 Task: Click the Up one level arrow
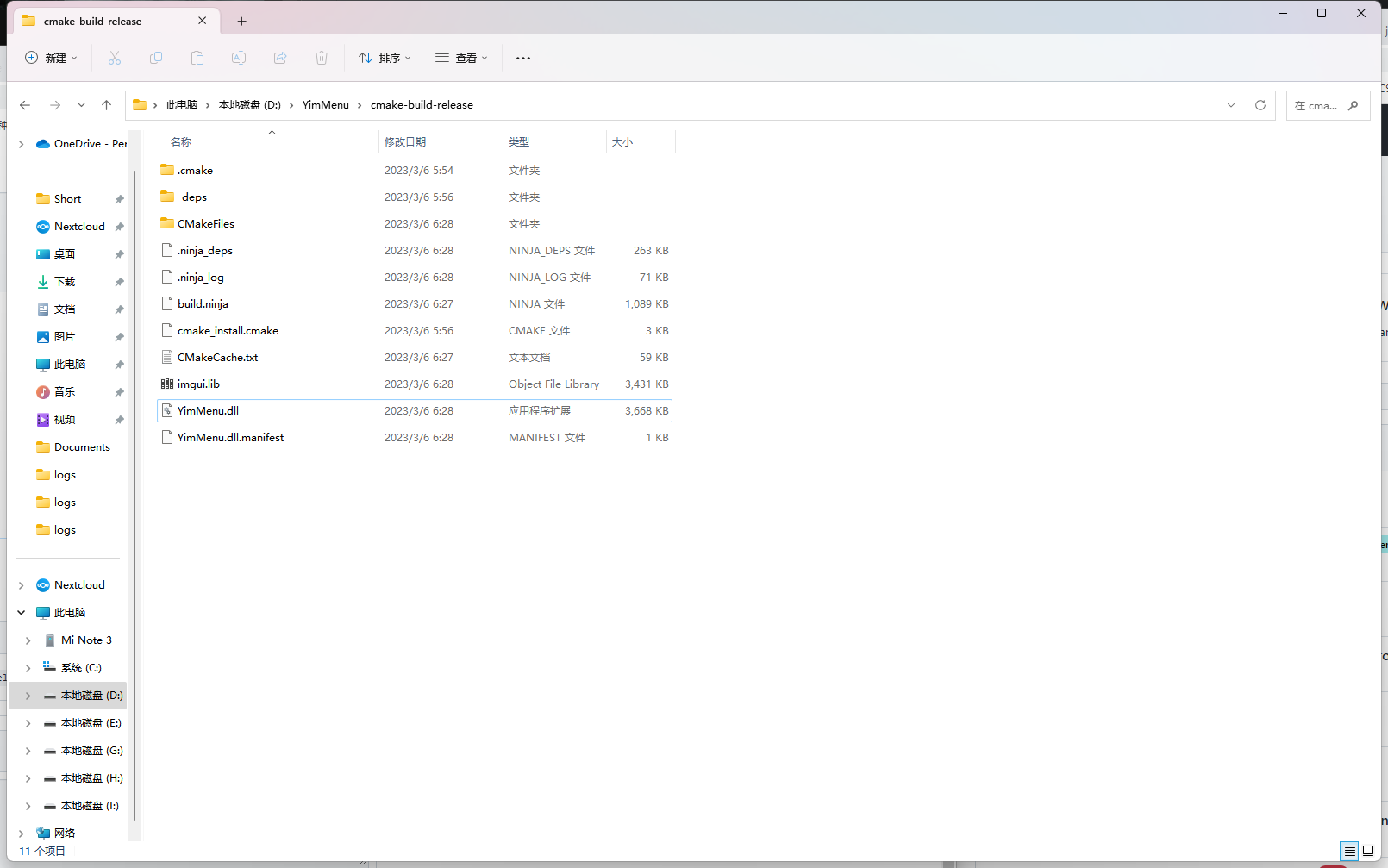(x=106, y=104)
